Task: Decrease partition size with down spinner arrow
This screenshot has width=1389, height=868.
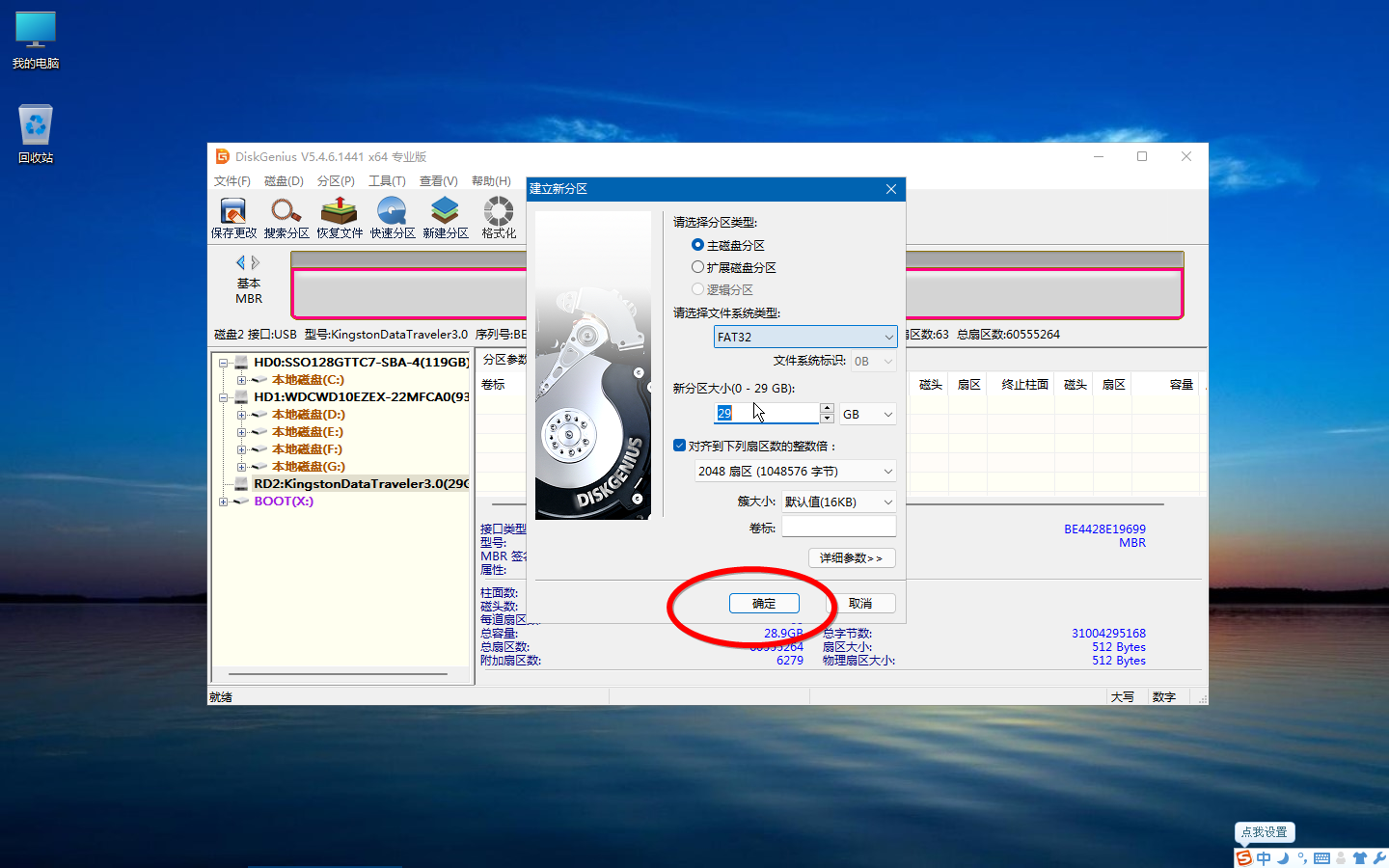Action: (827, 419)
